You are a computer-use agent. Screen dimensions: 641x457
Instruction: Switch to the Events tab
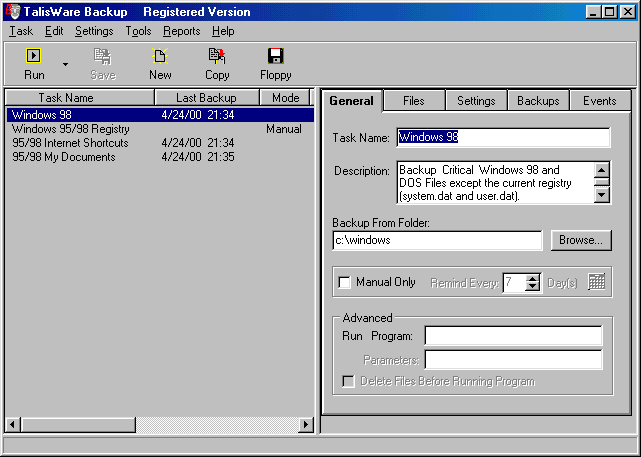click(x=600, y=101)
